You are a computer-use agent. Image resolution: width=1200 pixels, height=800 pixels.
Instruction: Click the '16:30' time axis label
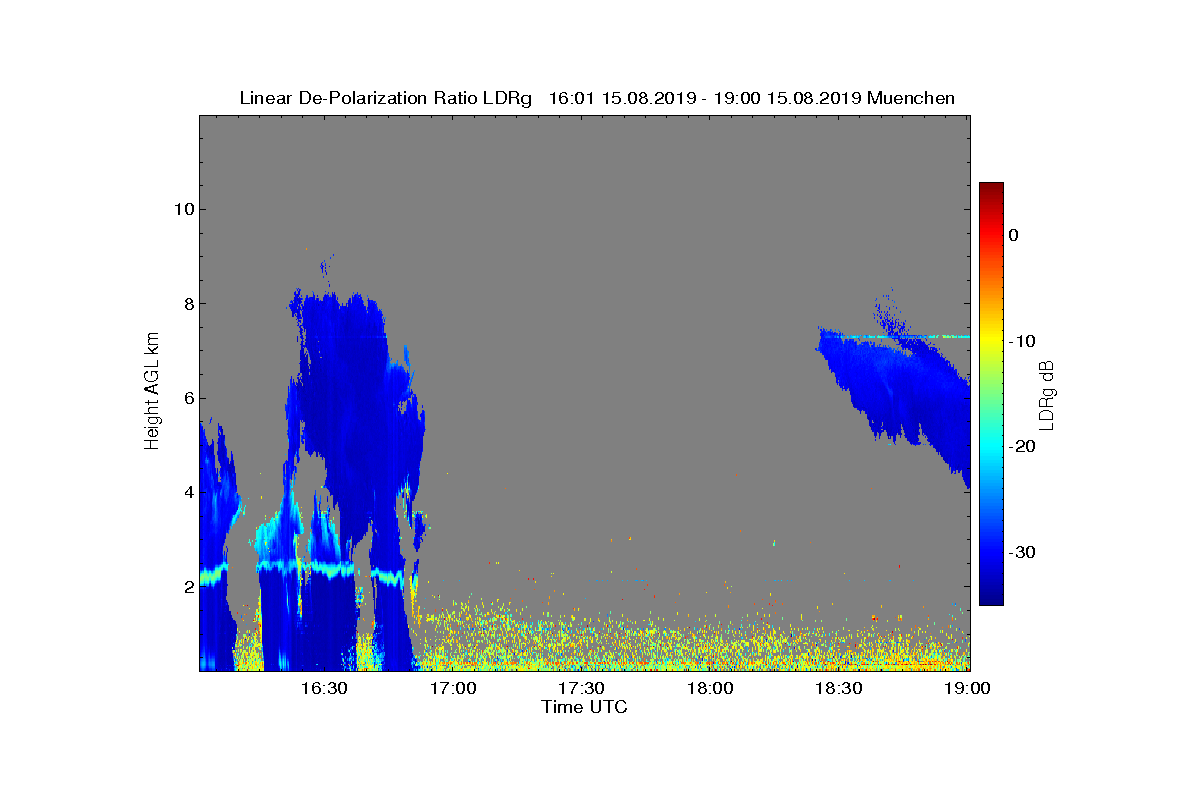tap(324, 688)
